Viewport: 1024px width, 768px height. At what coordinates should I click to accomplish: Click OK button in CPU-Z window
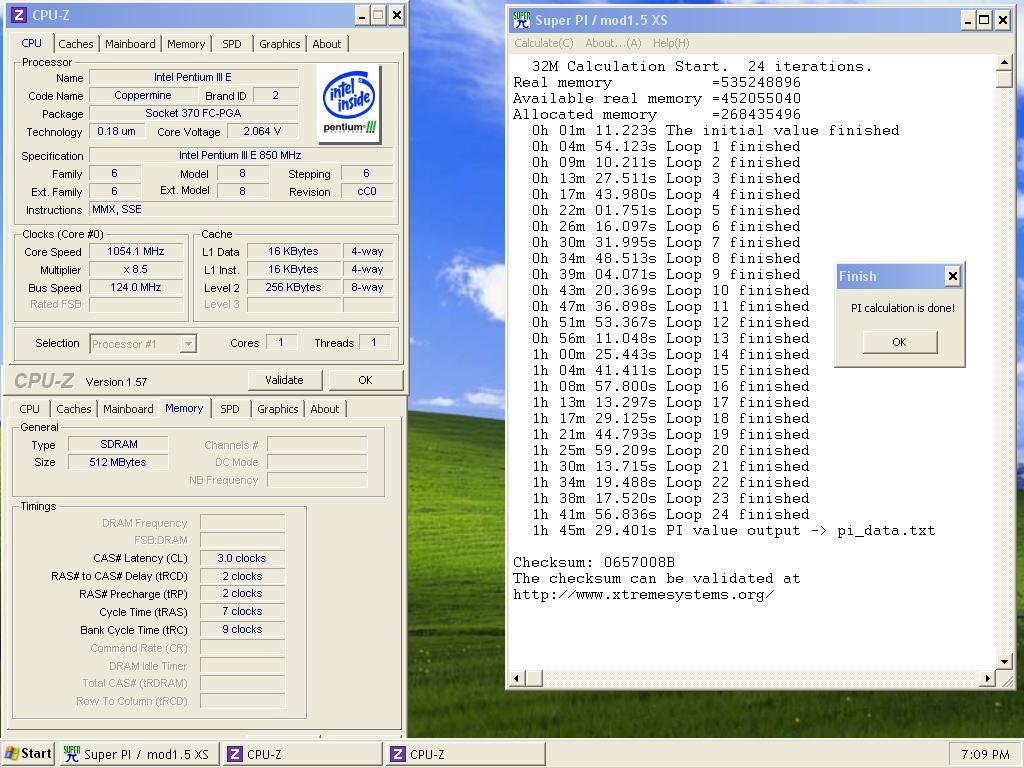(x=365, y=380)
